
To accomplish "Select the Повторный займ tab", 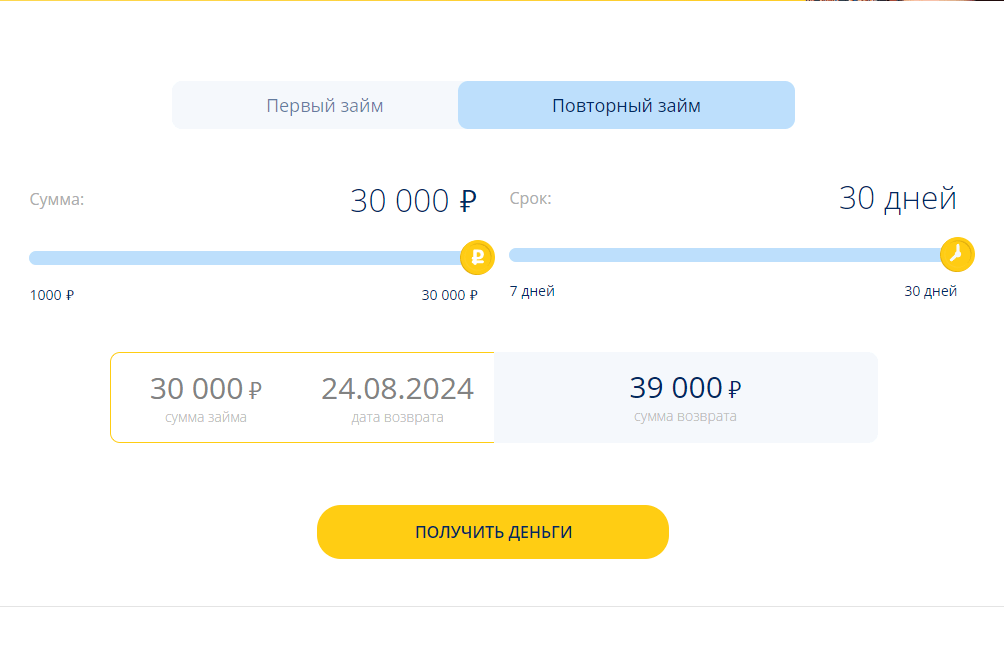I will click(x=626, y=105).
